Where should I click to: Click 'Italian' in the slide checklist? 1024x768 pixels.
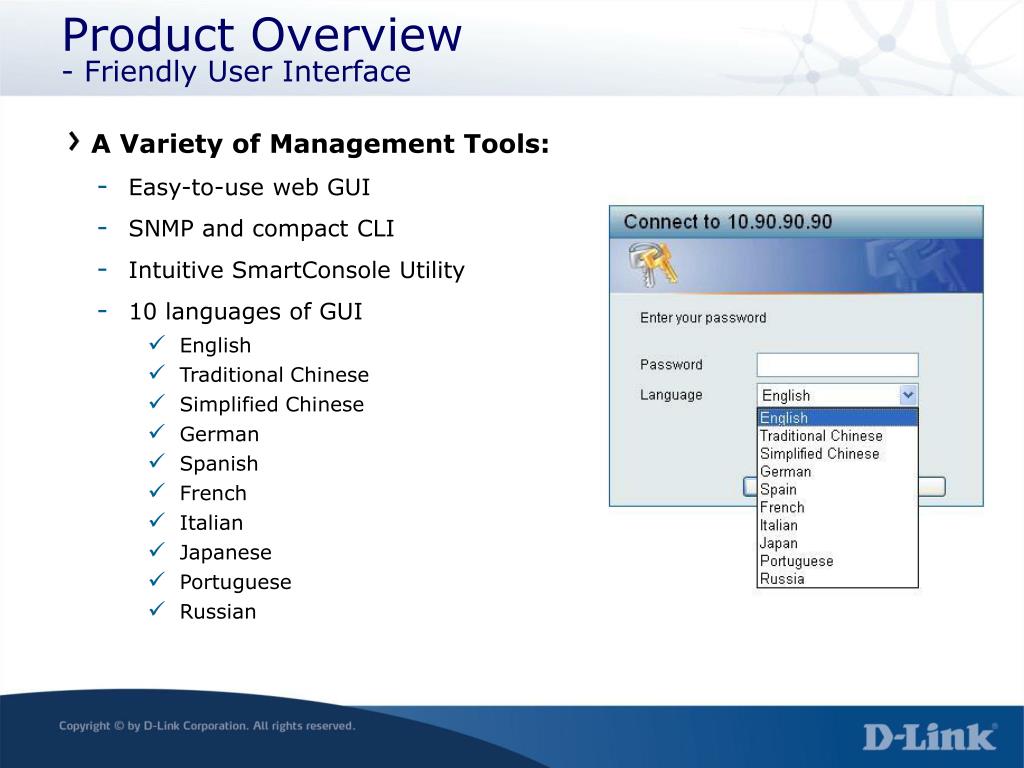pos(212,523)
